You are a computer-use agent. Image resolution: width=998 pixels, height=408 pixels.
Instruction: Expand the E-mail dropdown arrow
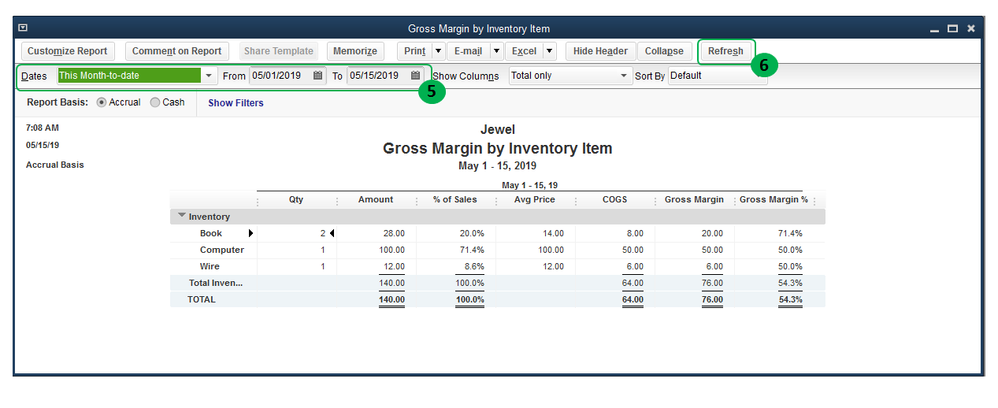[495, 51]
